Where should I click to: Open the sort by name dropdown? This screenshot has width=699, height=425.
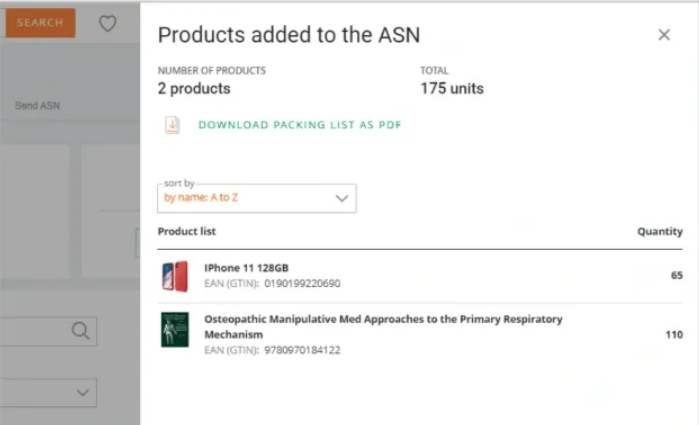pos(256,198)
